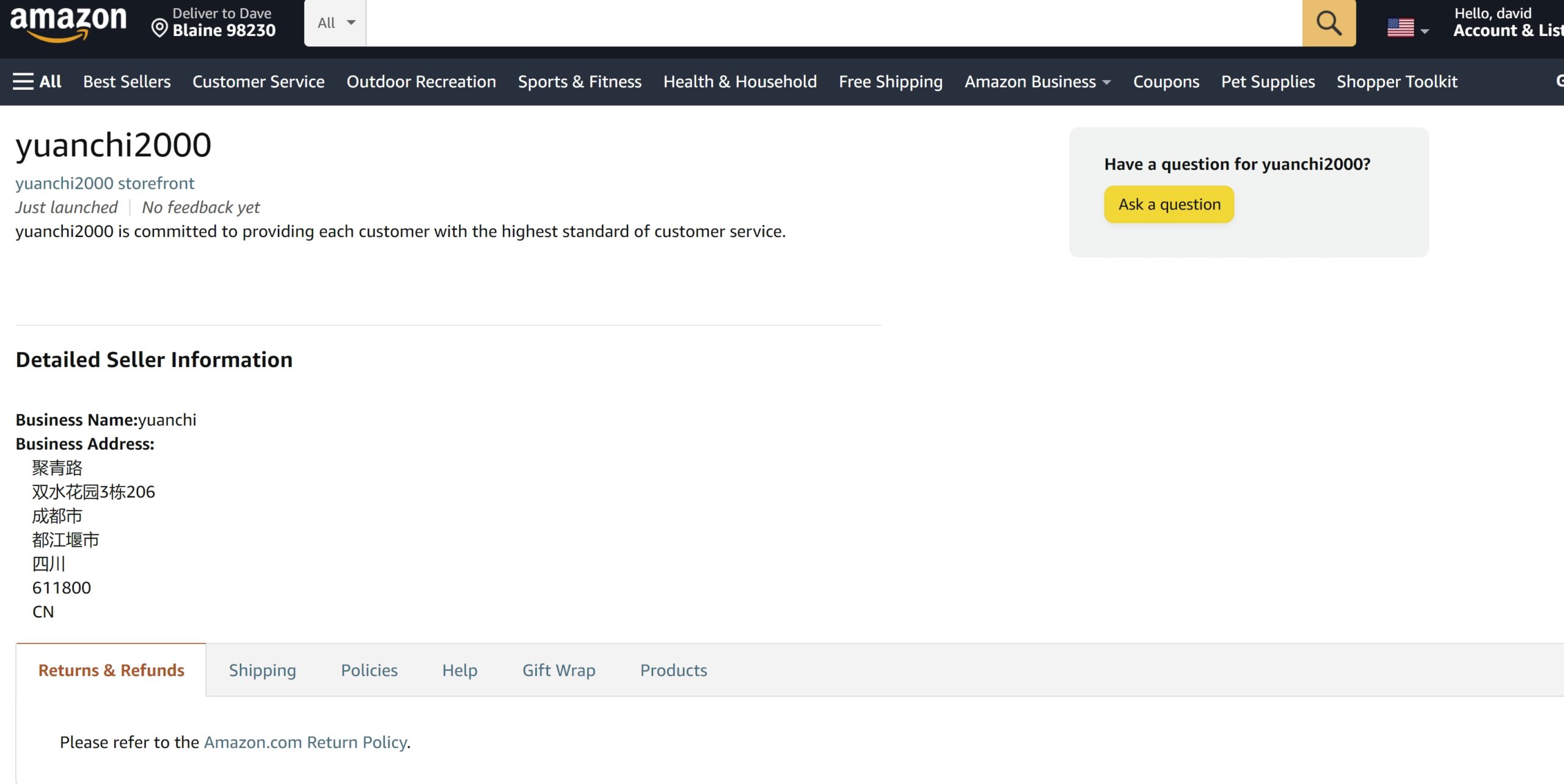Open the All search category dropdown

335,23
